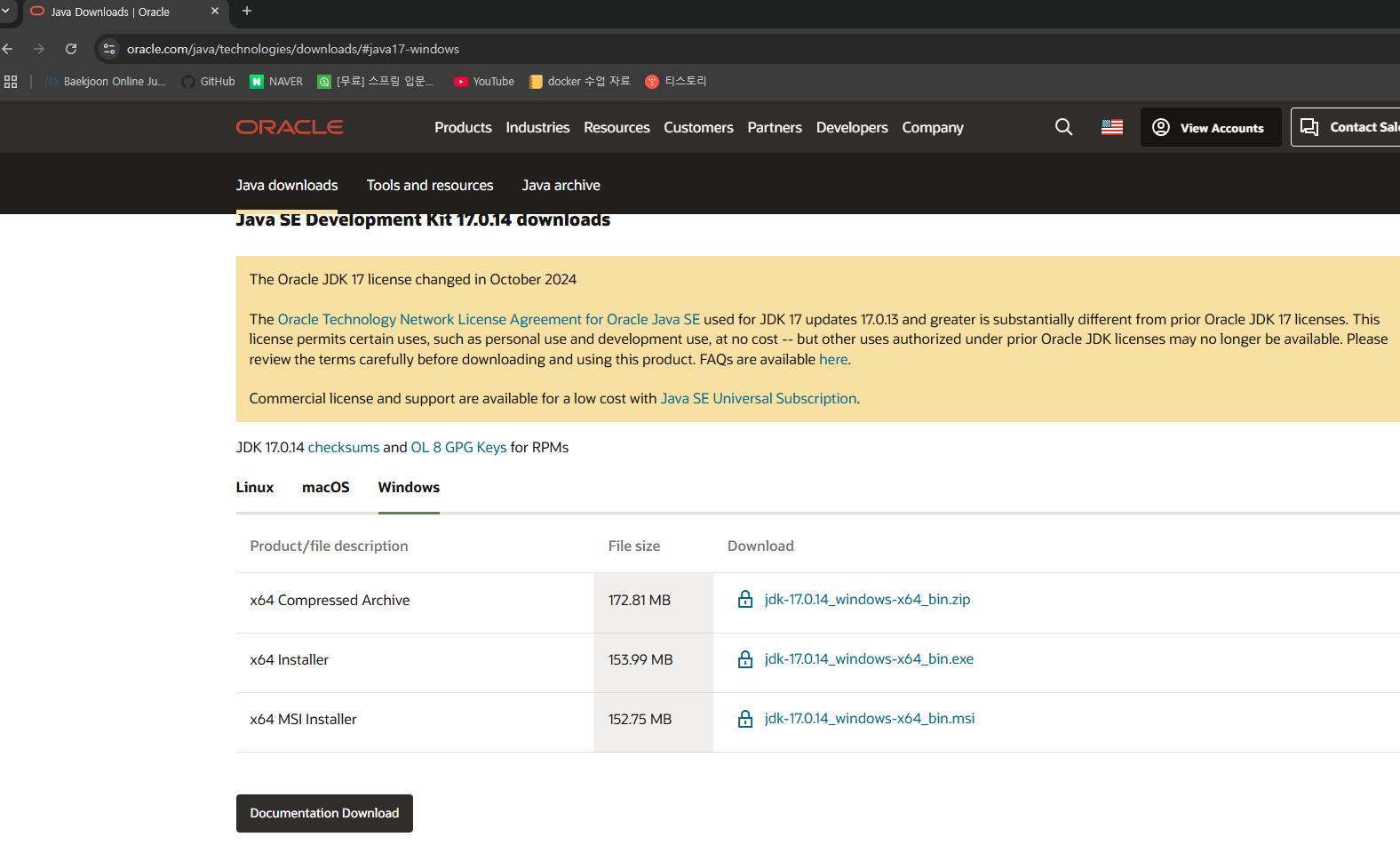
Task: Click the 'File size' column header
Action: point(634,546)
